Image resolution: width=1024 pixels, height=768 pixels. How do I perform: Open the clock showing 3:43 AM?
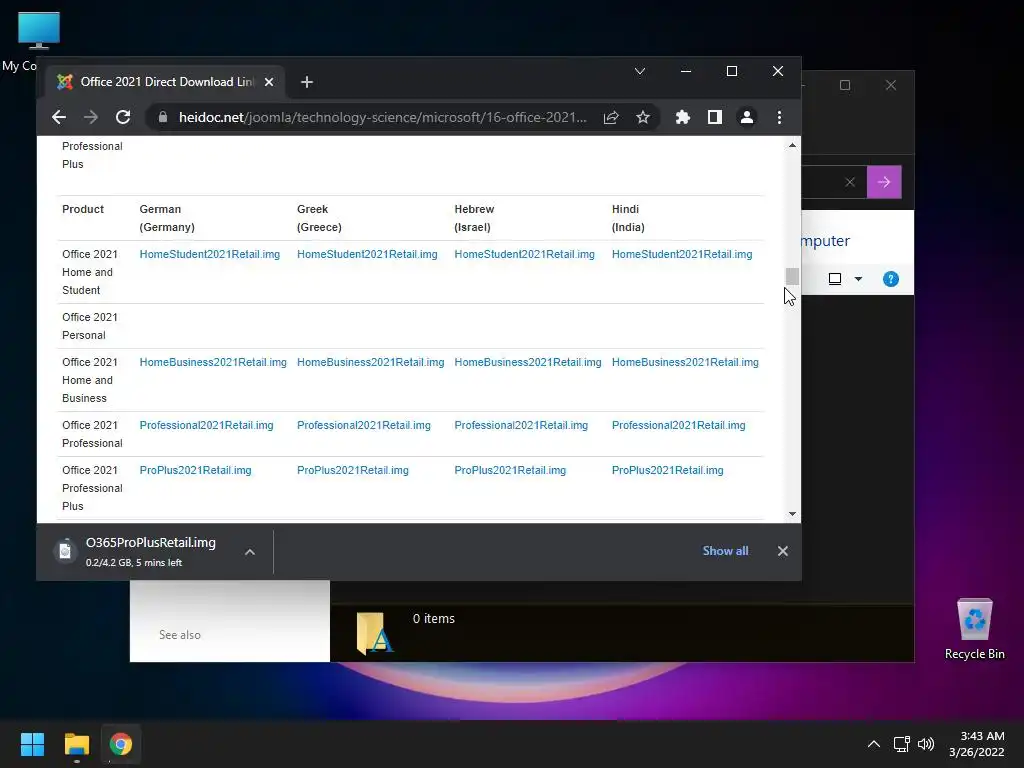pos(976,744)
